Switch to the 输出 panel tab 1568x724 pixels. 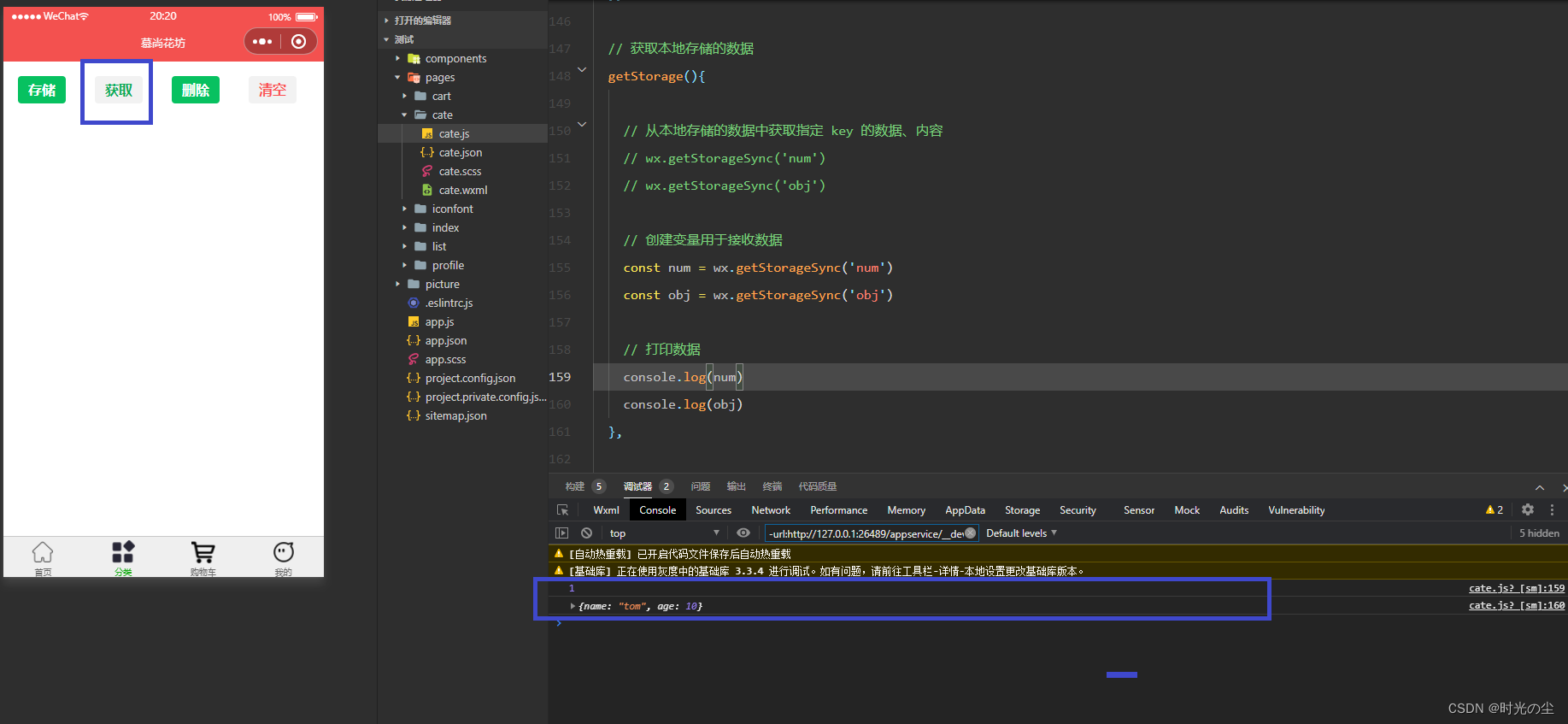click(x=737, y=486)
